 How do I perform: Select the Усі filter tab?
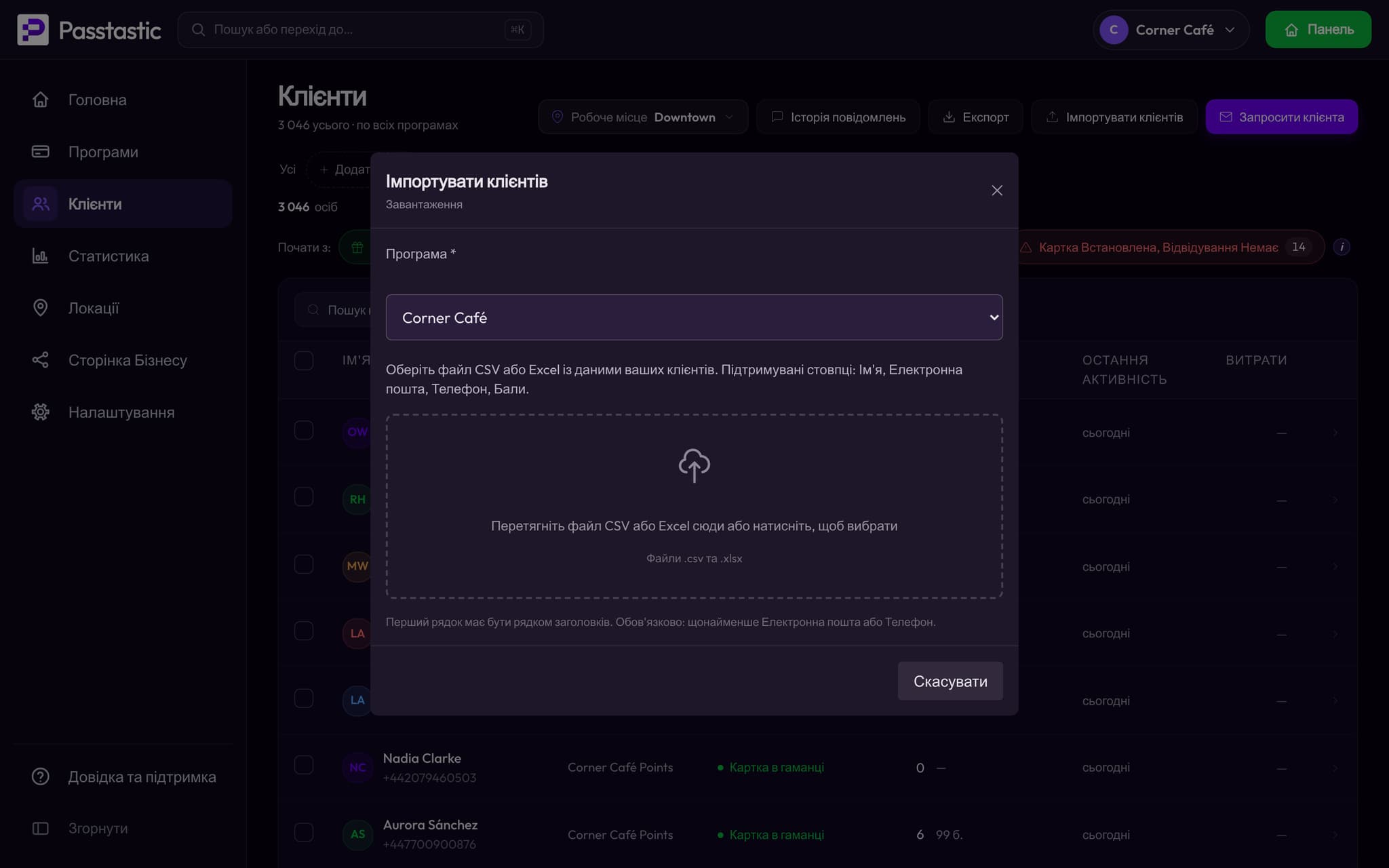tap(288, 169)
